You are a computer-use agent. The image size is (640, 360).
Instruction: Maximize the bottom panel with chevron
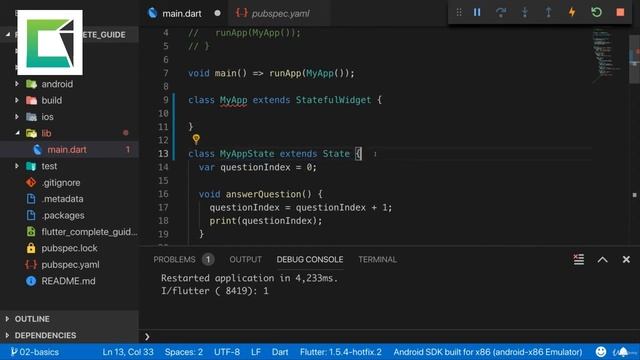[602, 260]
